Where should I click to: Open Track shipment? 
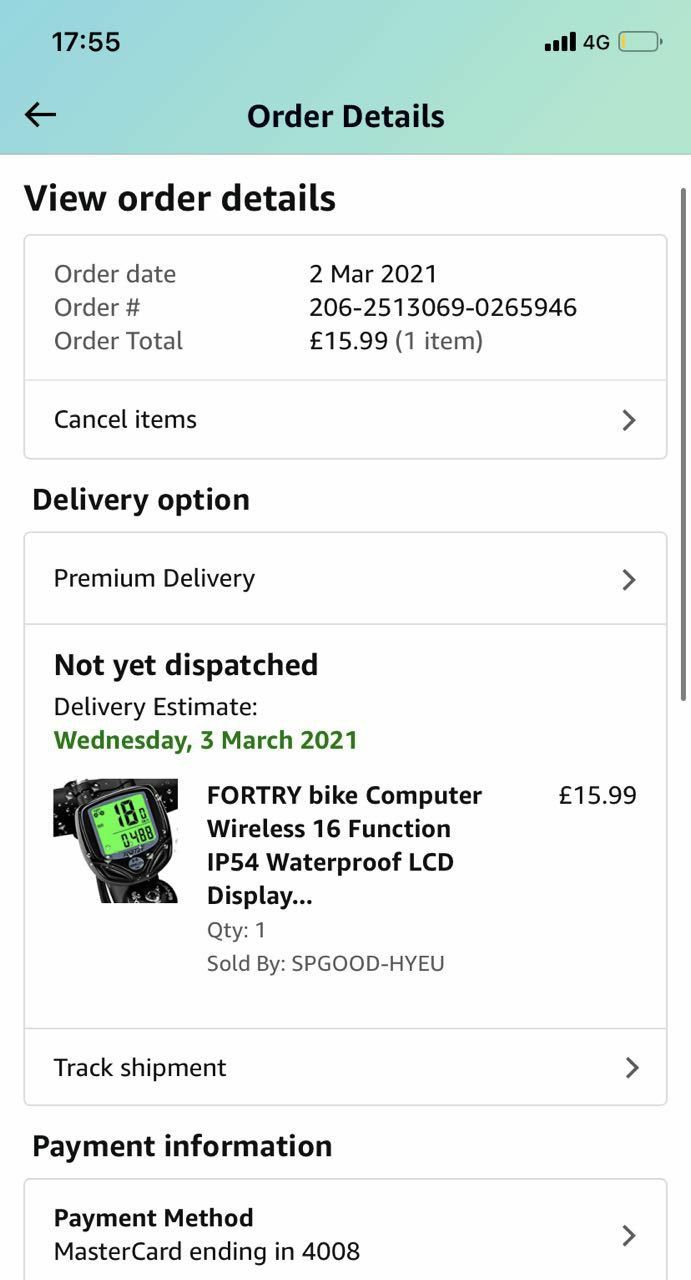(345, 1068)
